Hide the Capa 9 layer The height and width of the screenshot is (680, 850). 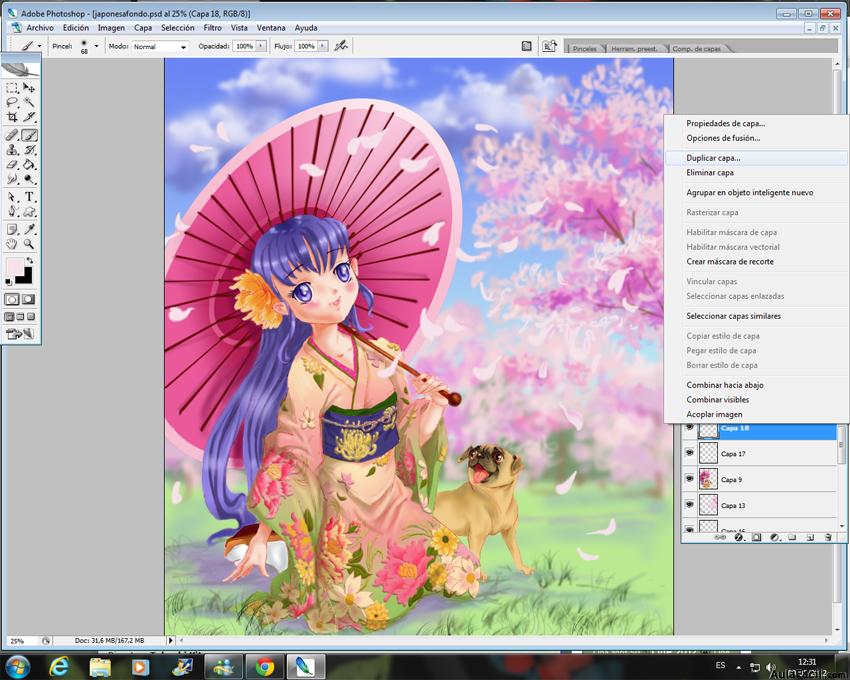click(689, 478)
